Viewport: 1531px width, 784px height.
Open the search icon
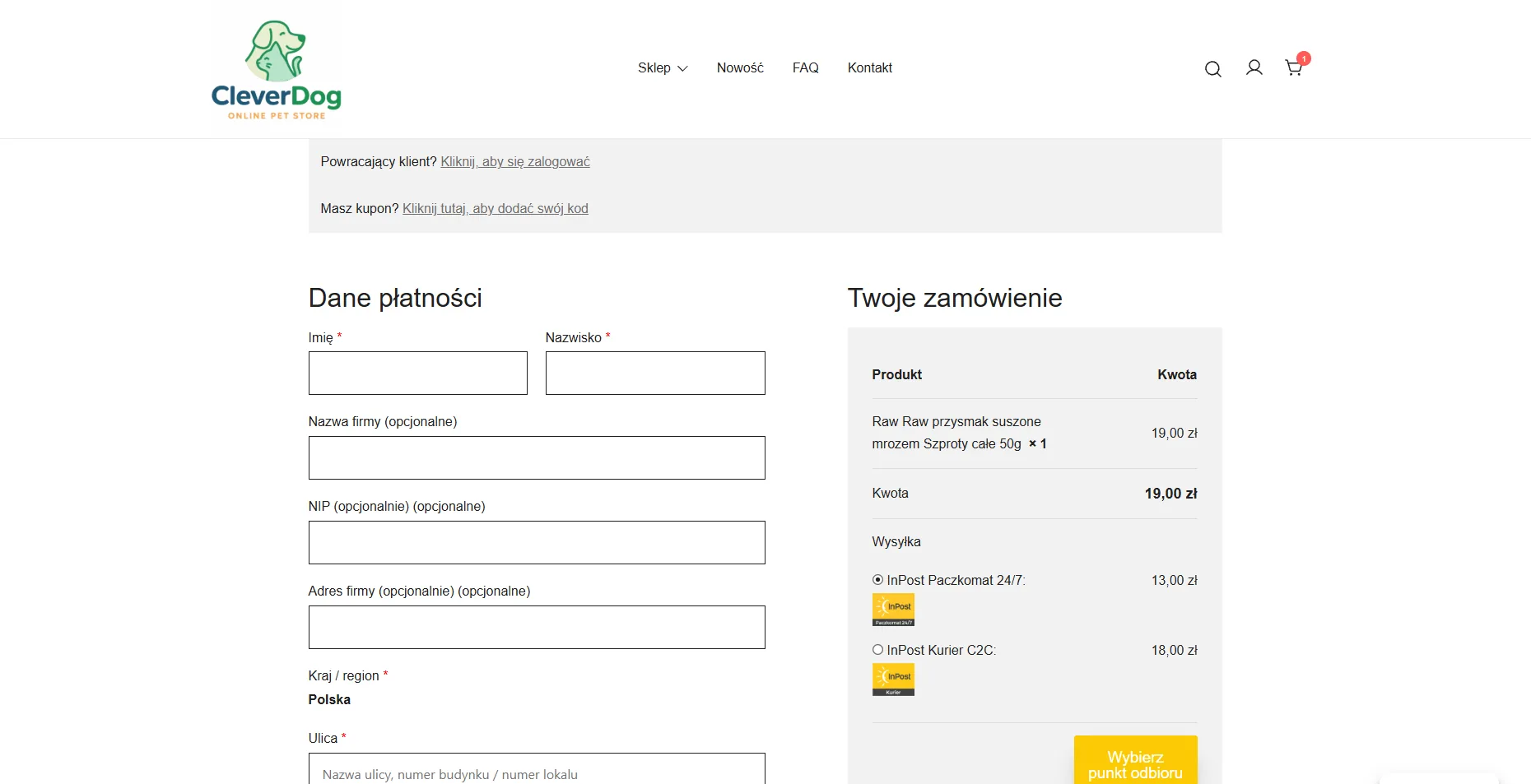1212,69
